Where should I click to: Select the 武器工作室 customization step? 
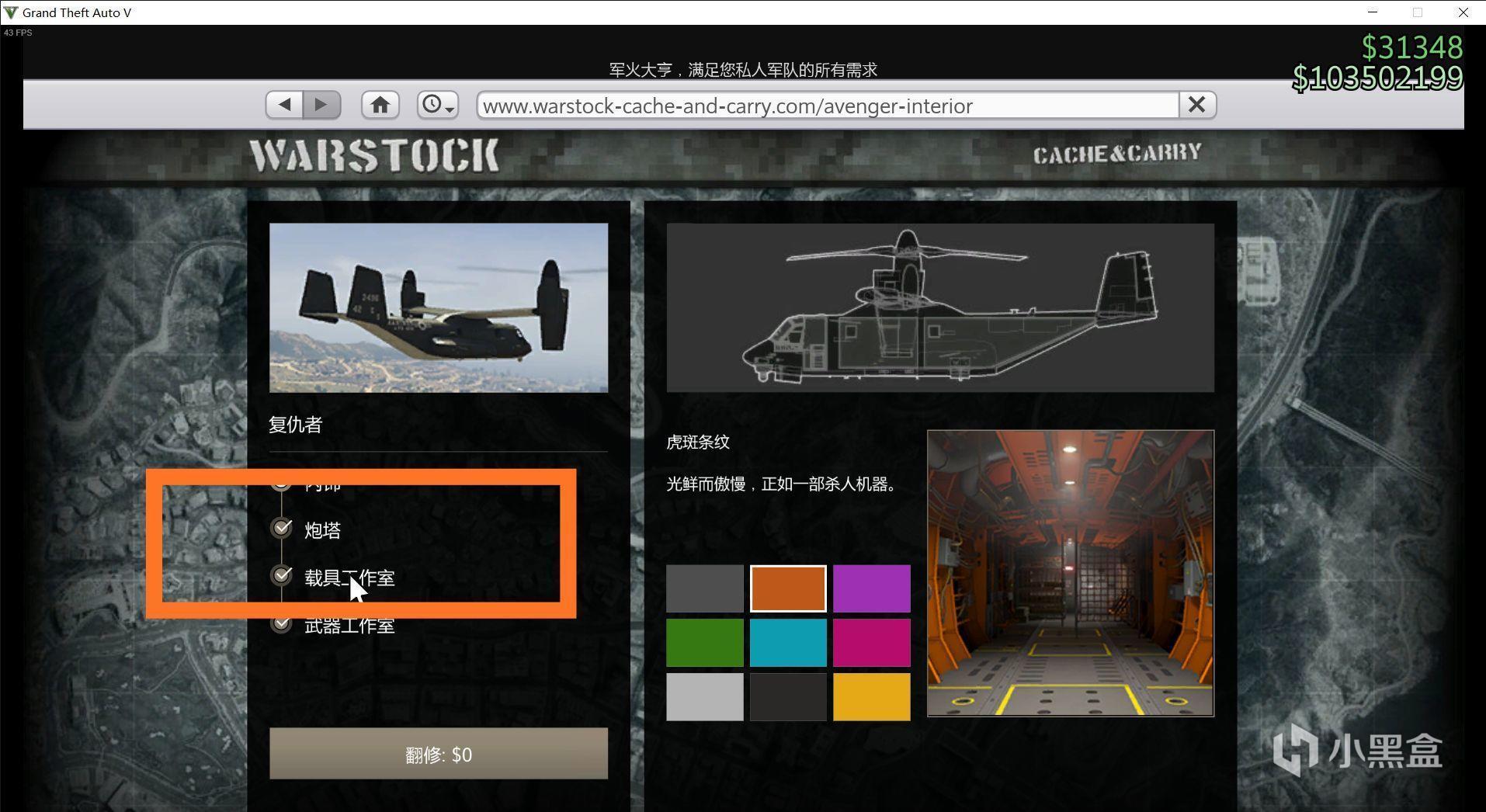pyautogui.click(x=349, y=626)
